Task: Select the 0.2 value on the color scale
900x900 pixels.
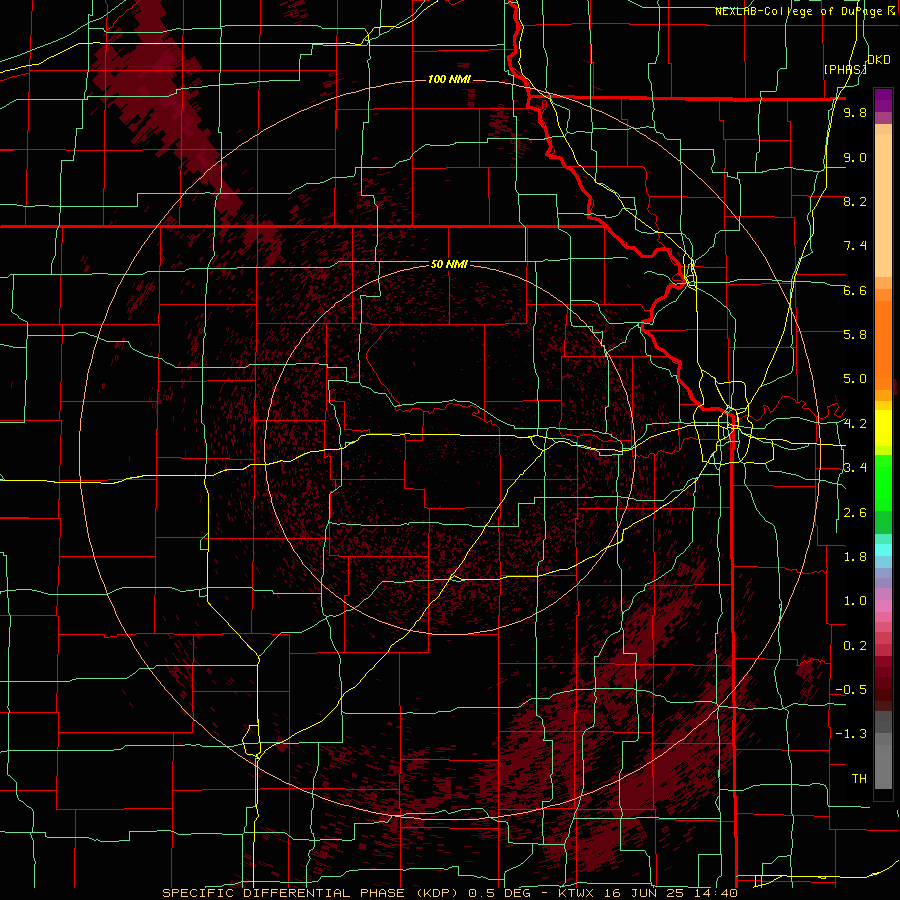Action: [x=855, y=646]
